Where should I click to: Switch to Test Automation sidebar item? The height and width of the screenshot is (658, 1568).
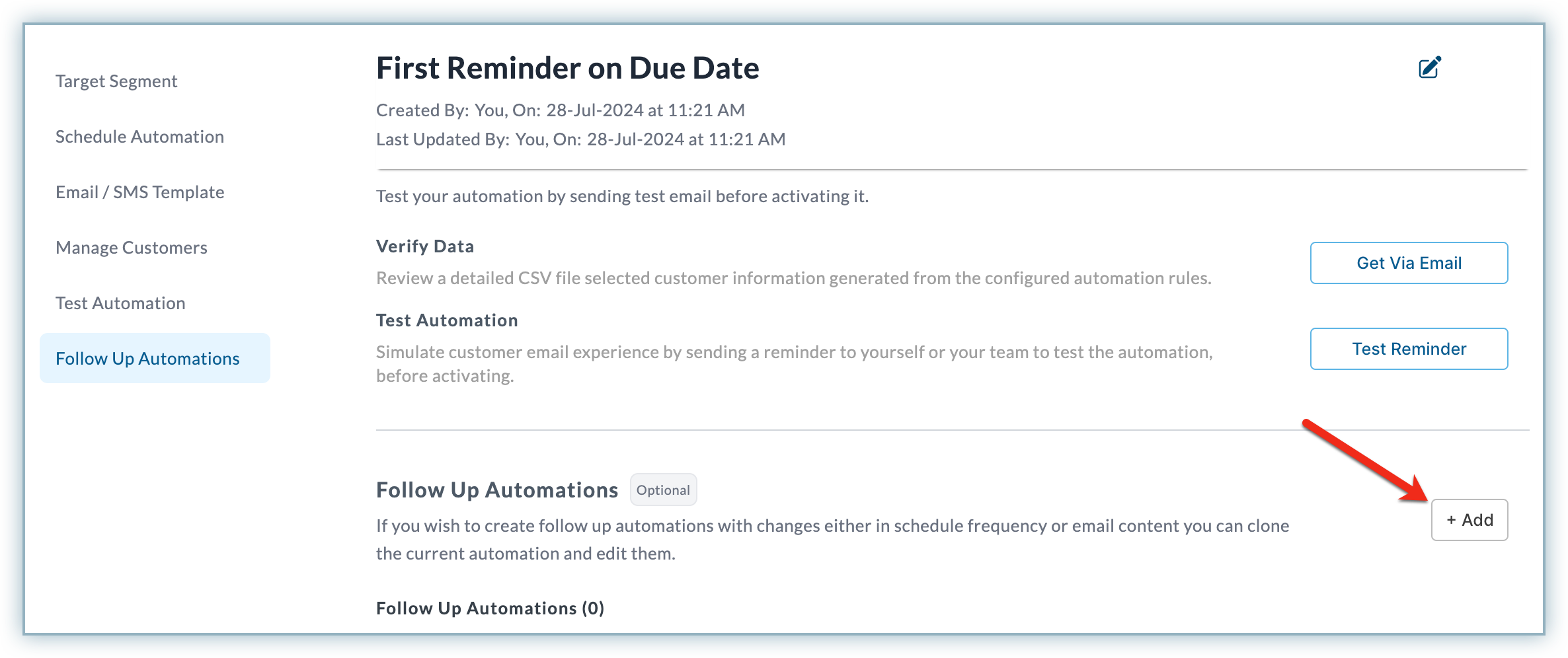pyautogui.click(x=120, y=303)
